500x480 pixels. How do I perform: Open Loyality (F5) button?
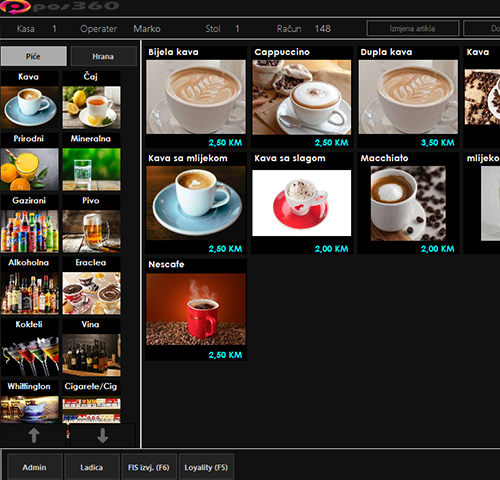coord(206,467)
